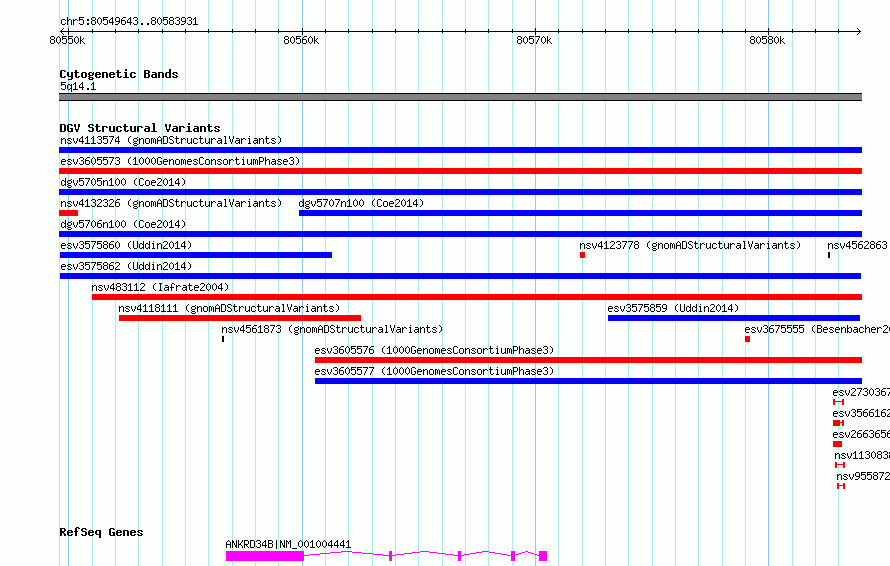Click the esv2730367 red bracket glyph
This screenshot has width=890, height=566.
838,402
